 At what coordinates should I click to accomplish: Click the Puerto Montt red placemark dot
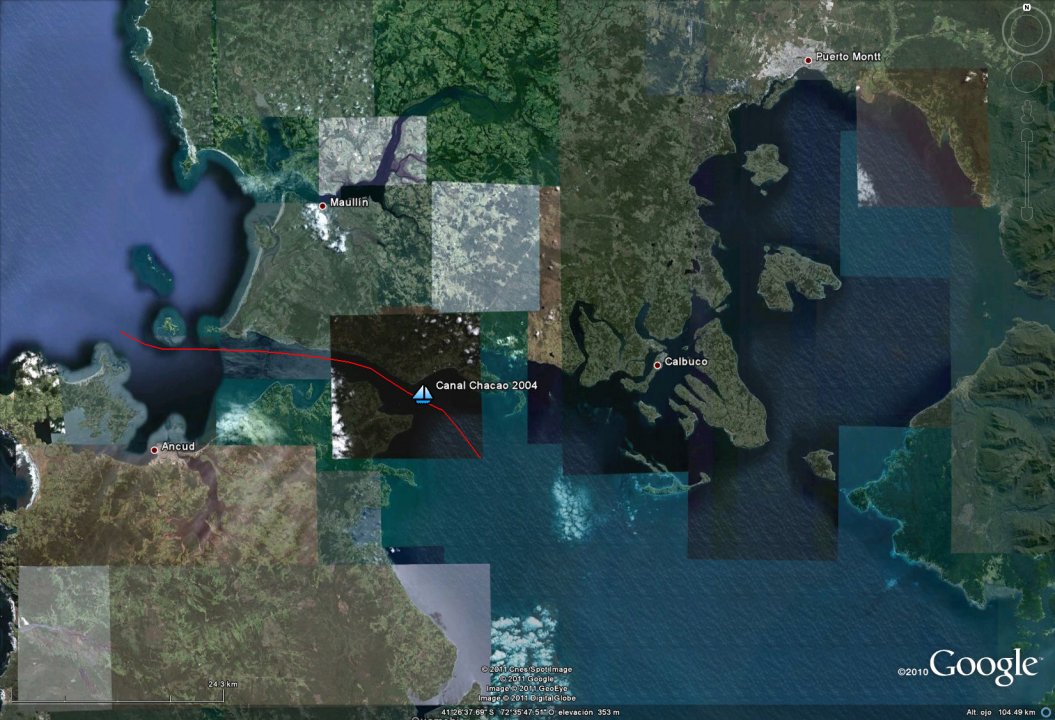808,60
